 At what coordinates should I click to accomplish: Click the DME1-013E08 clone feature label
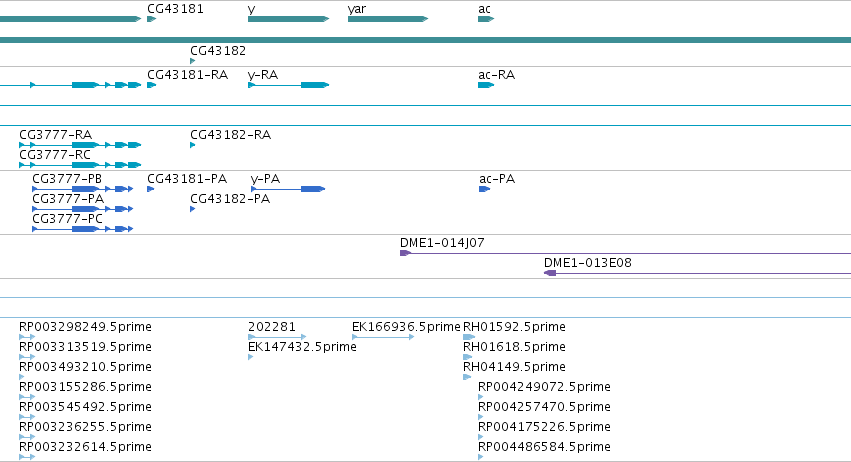[587, 263]
